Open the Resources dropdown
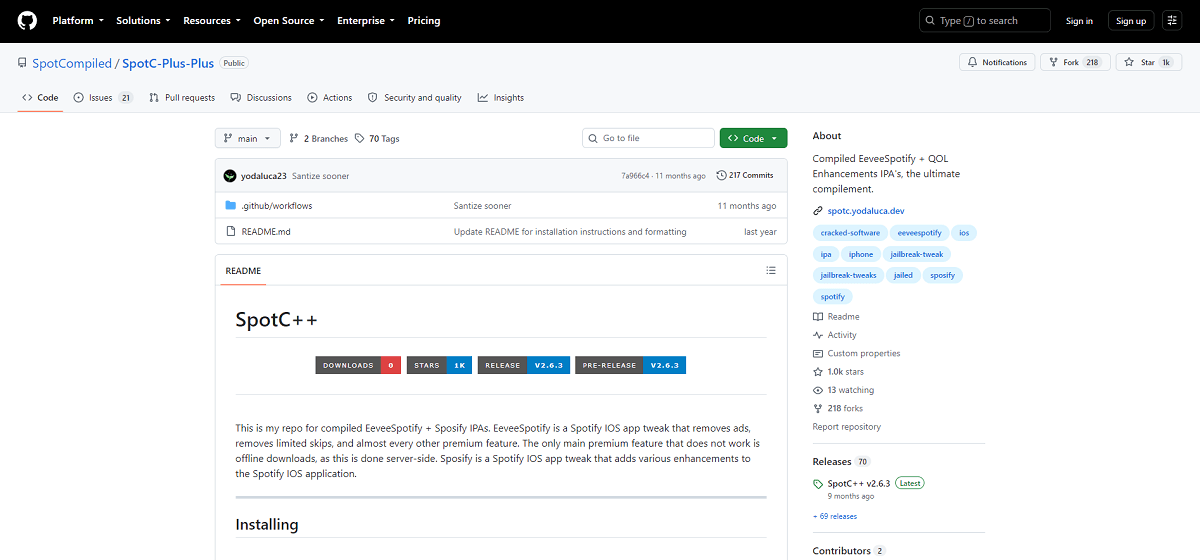The image size is (1200, 560). coord(212,20)
